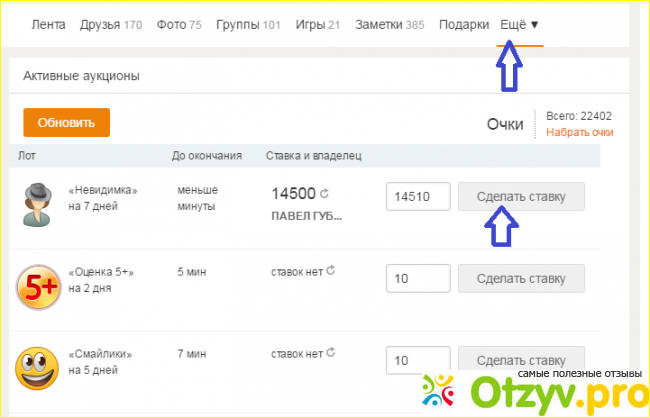Expand the Ещё dropdown menu
Screen dimensions: 650x418
[x=519, y=23]
